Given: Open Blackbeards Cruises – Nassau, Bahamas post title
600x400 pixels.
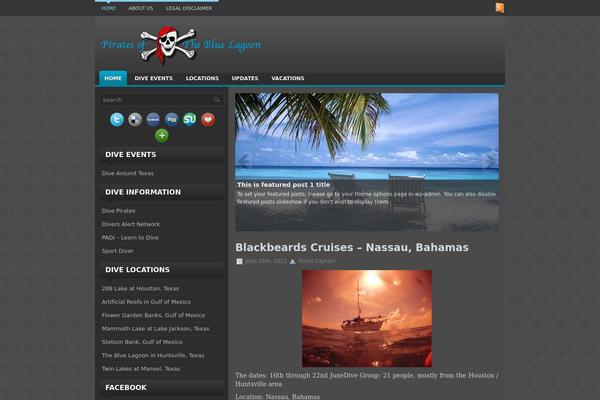Looking at the screenshot, I should click(352, 247).
